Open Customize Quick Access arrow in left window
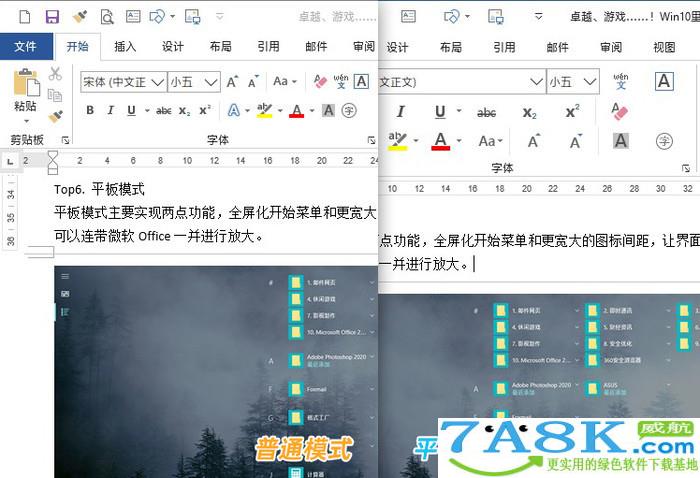700x478 pixels. (x=219, y=17)
